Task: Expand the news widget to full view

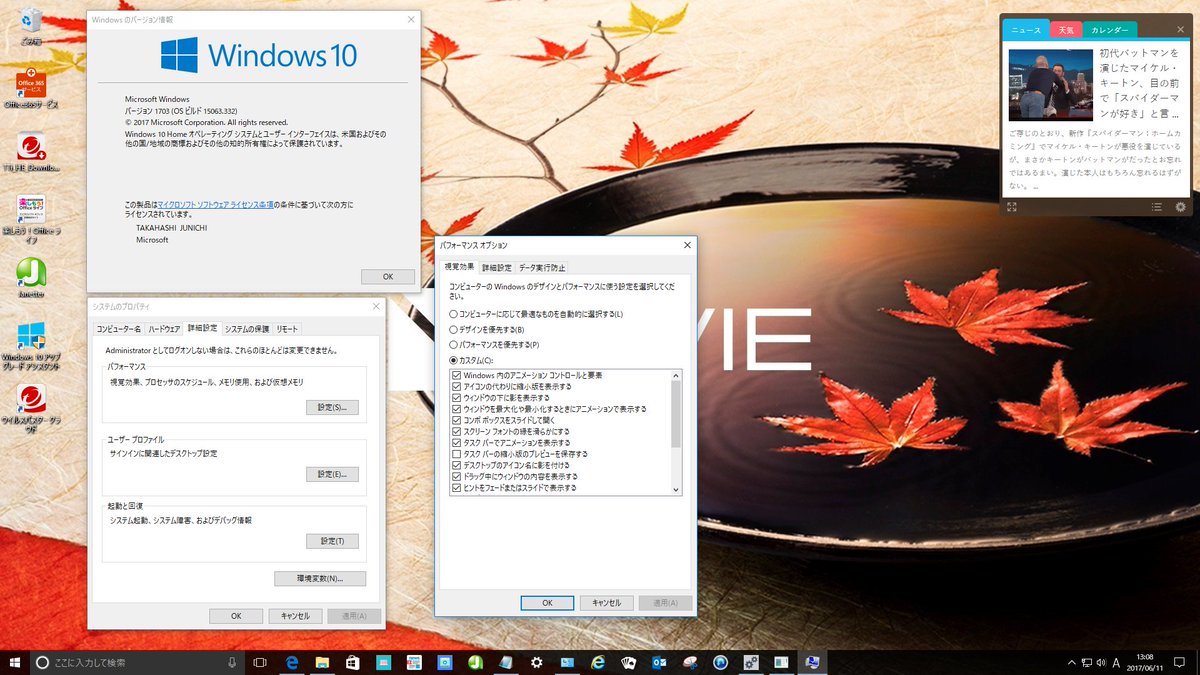Action: tap(1012, 207)
